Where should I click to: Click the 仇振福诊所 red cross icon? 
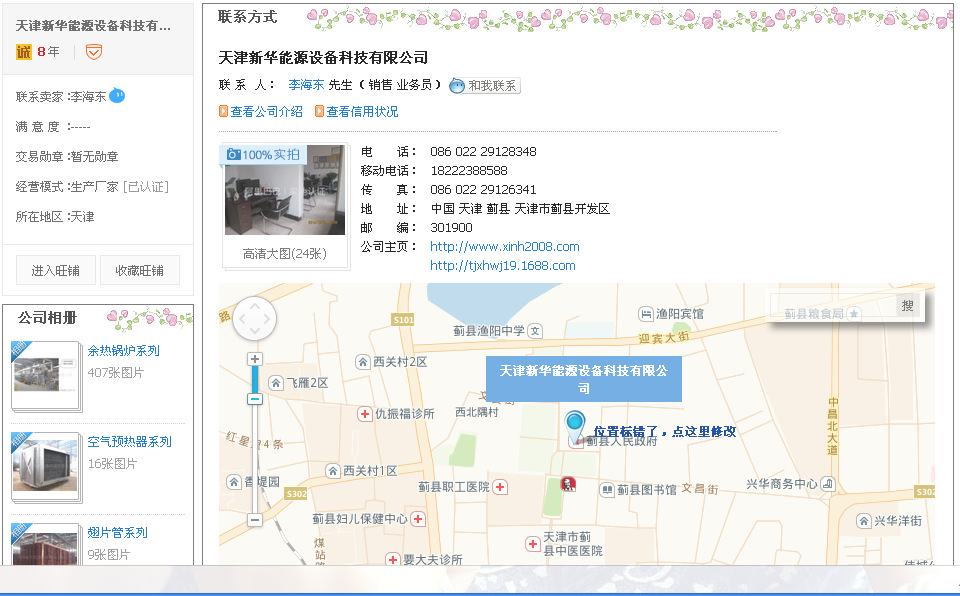[x=365, y=414]
